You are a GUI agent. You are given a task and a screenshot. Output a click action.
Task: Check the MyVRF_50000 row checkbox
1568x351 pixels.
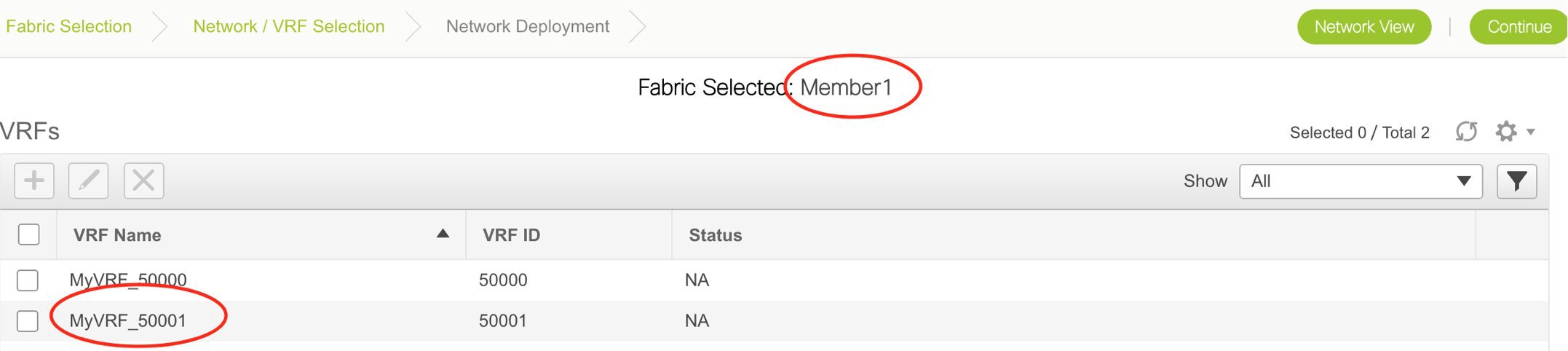pyautogui.click(x=28, y=280)
